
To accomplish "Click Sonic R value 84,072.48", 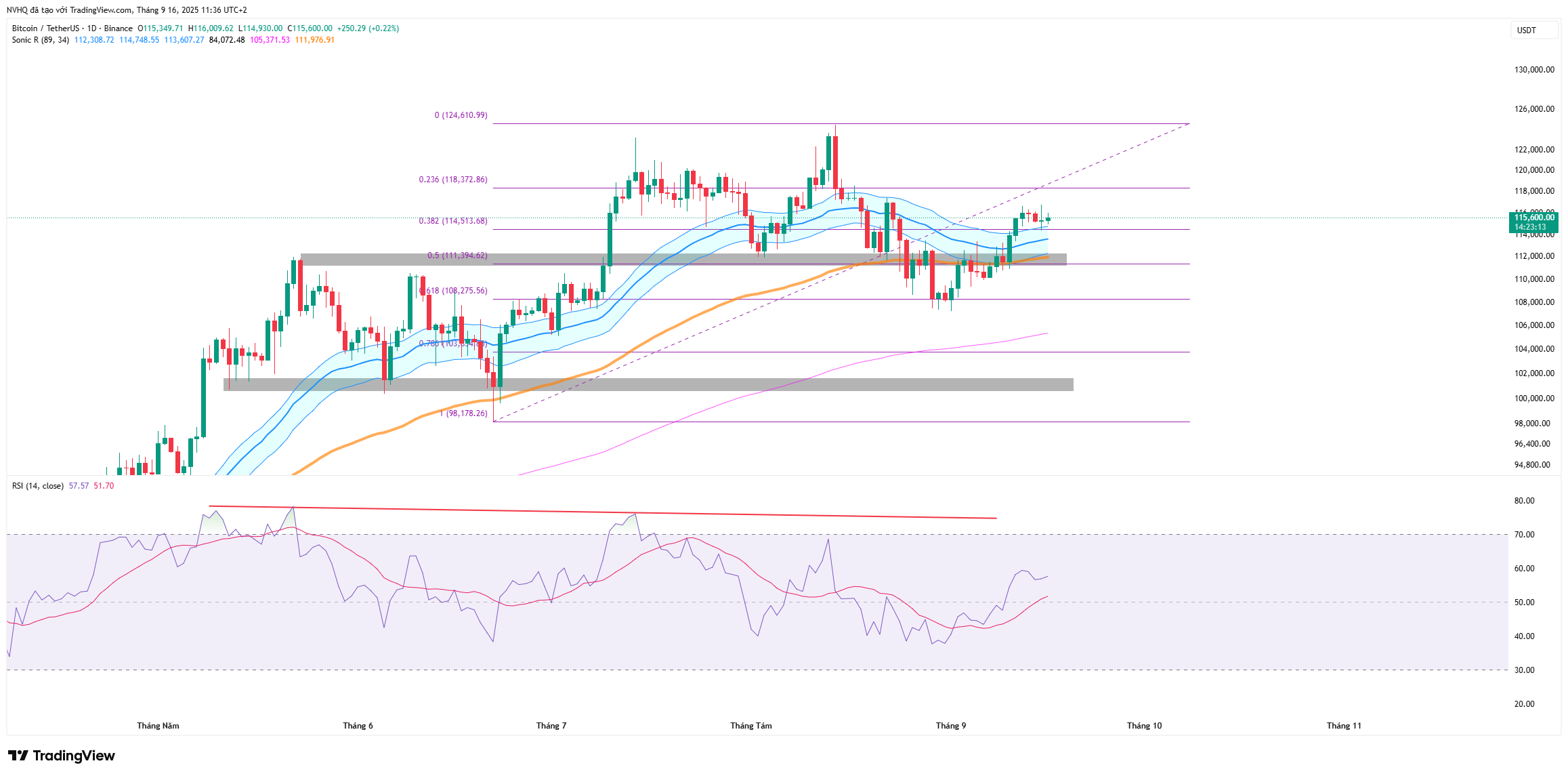I will pos(227,40).
